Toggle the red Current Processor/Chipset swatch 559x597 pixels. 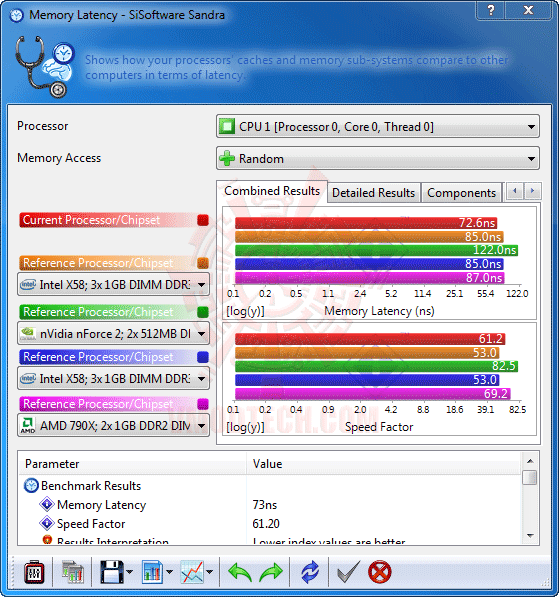(203, 220)
